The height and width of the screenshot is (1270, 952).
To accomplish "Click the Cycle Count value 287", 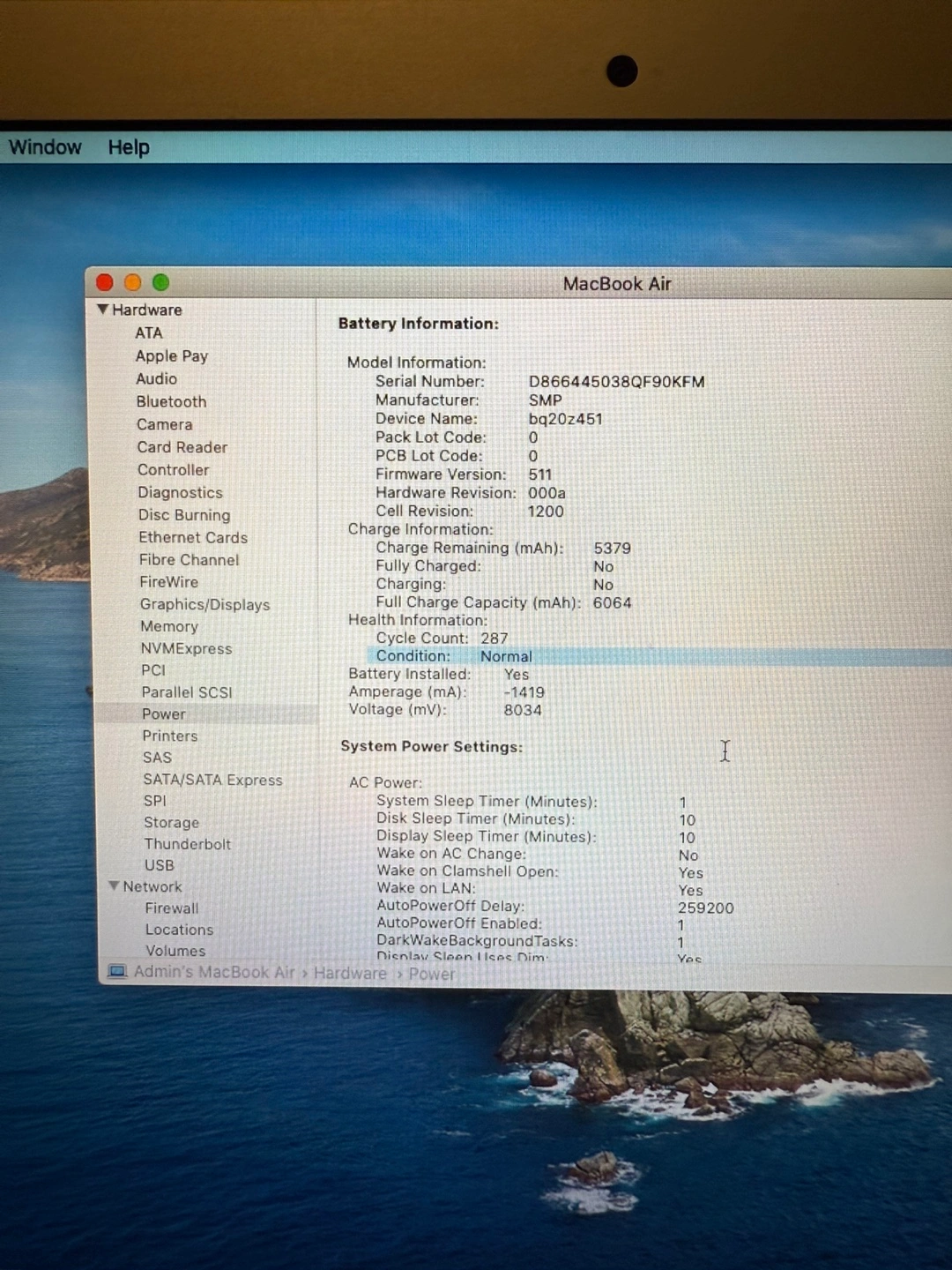I will pyautogui.click(x=495, y=639).
